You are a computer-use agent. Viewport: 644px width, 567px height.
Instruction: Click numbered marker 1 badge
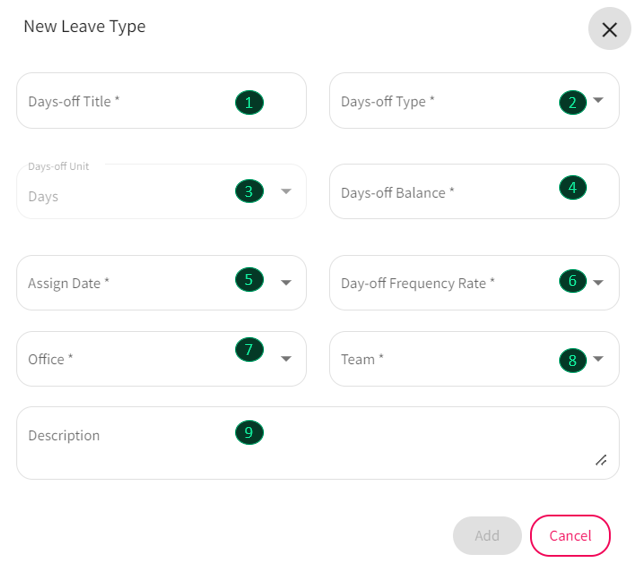pos(249,102)
